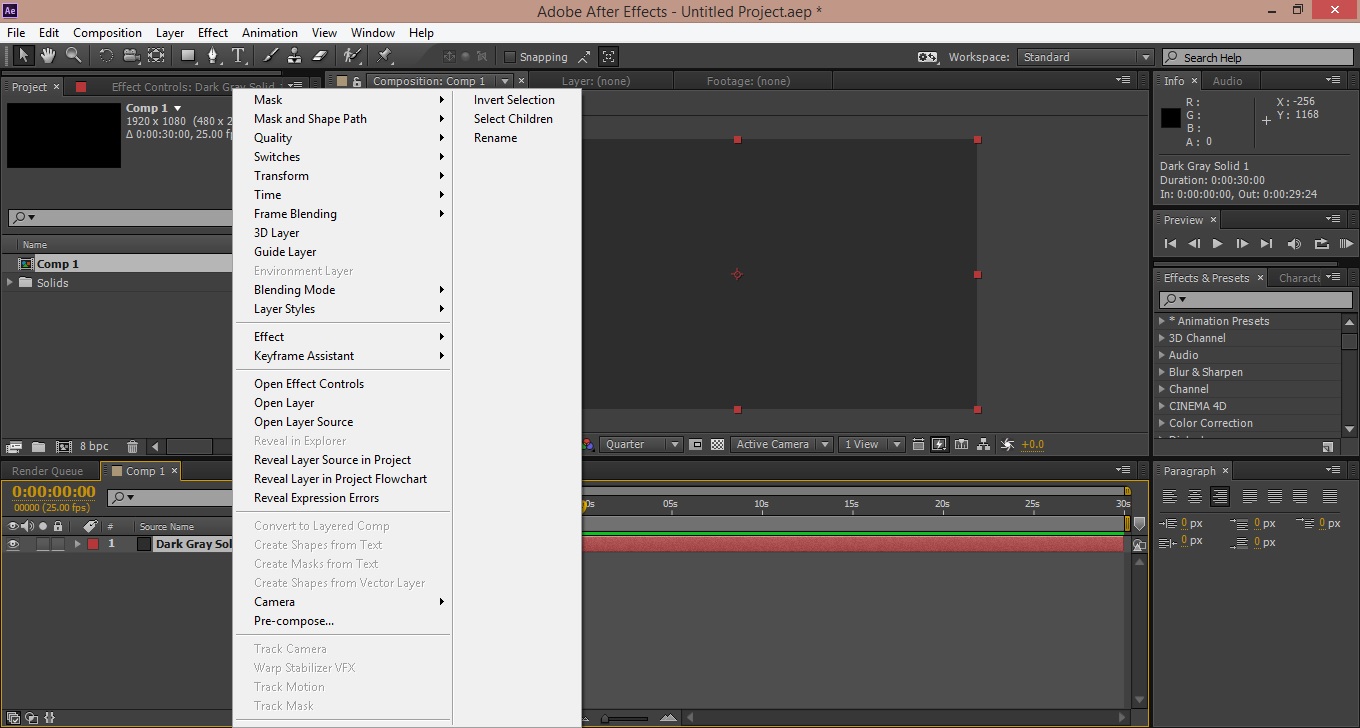
Task: Switch to the Render Queue tab
Action: point(48,471)
